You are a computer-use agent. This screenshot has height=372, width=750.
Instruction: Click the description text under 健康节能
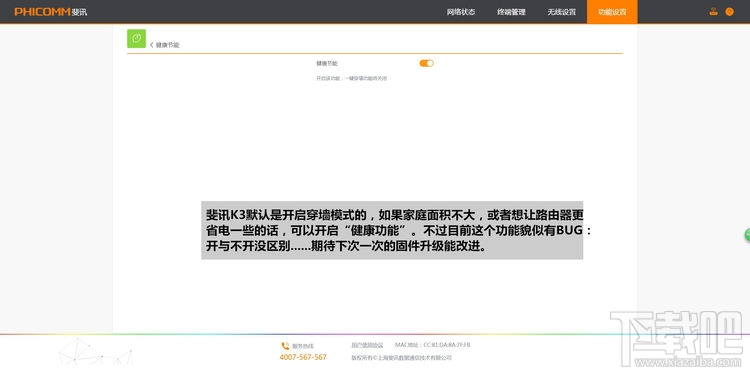click(x=352, y=78)
